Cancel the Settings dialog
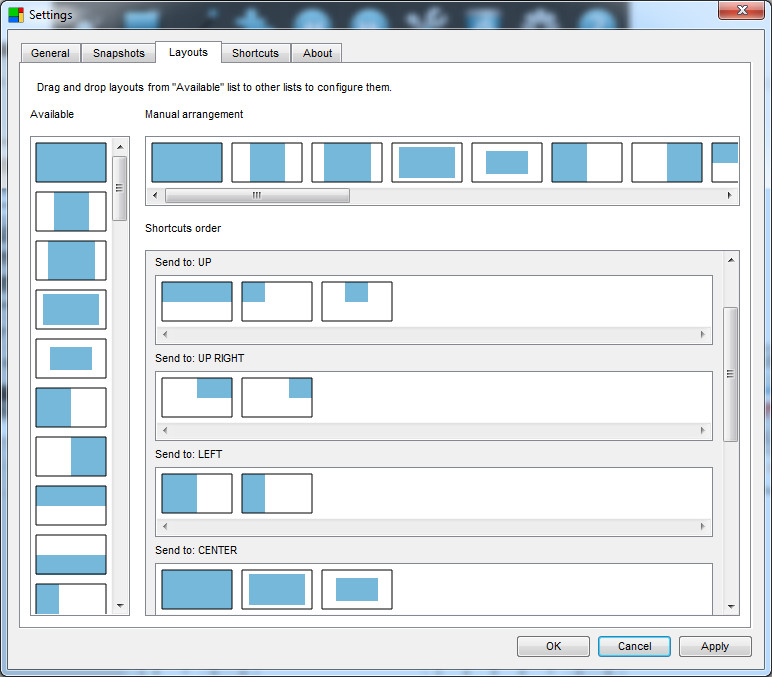The image size is (772, 677). [x=634, y=646]
